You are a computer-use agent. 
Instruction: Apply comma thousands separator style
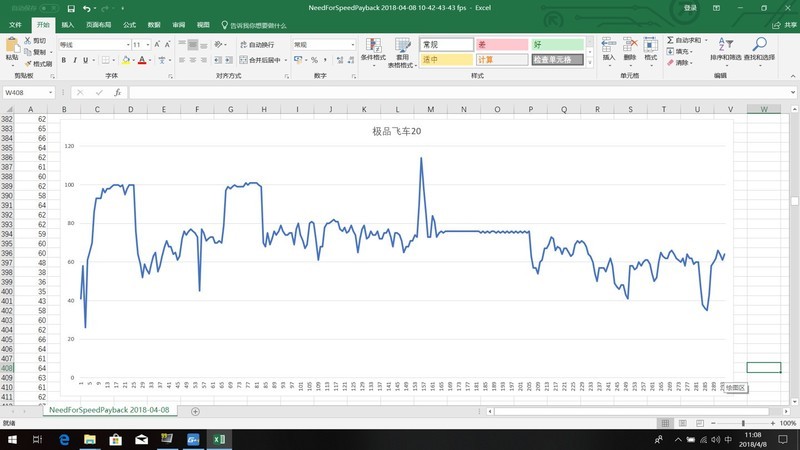pos(325,60)
